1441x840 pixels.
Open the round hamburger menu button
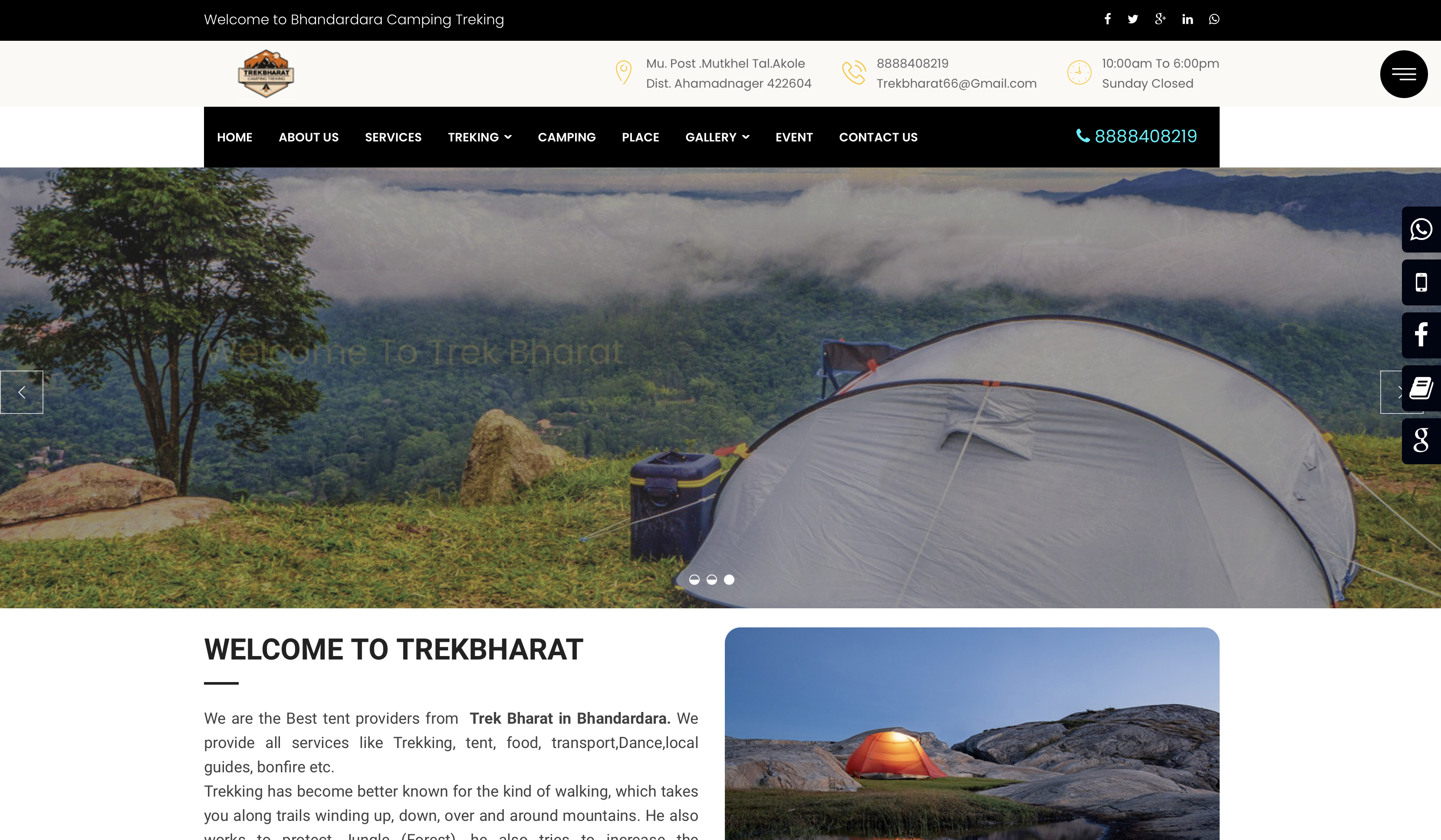[1404, 74]
